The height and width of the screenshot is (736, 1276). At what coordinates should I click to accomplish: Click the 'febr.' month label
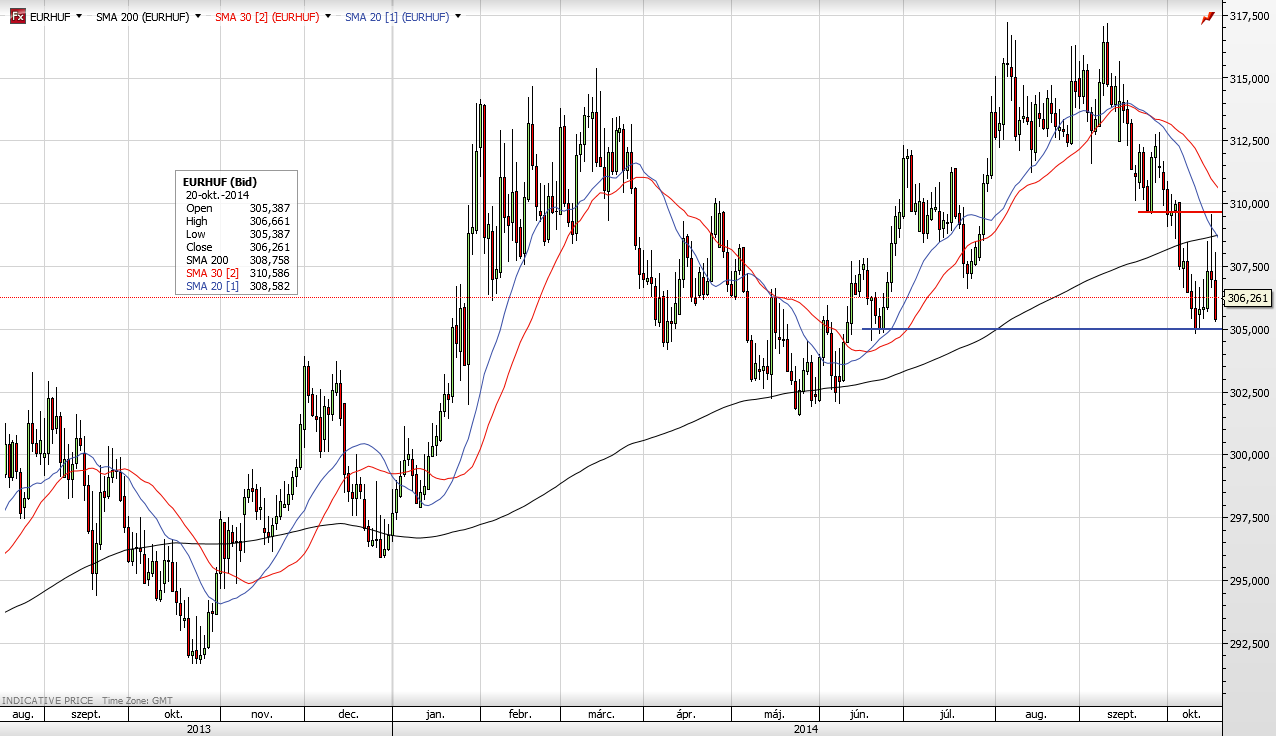tap(518, 715)
